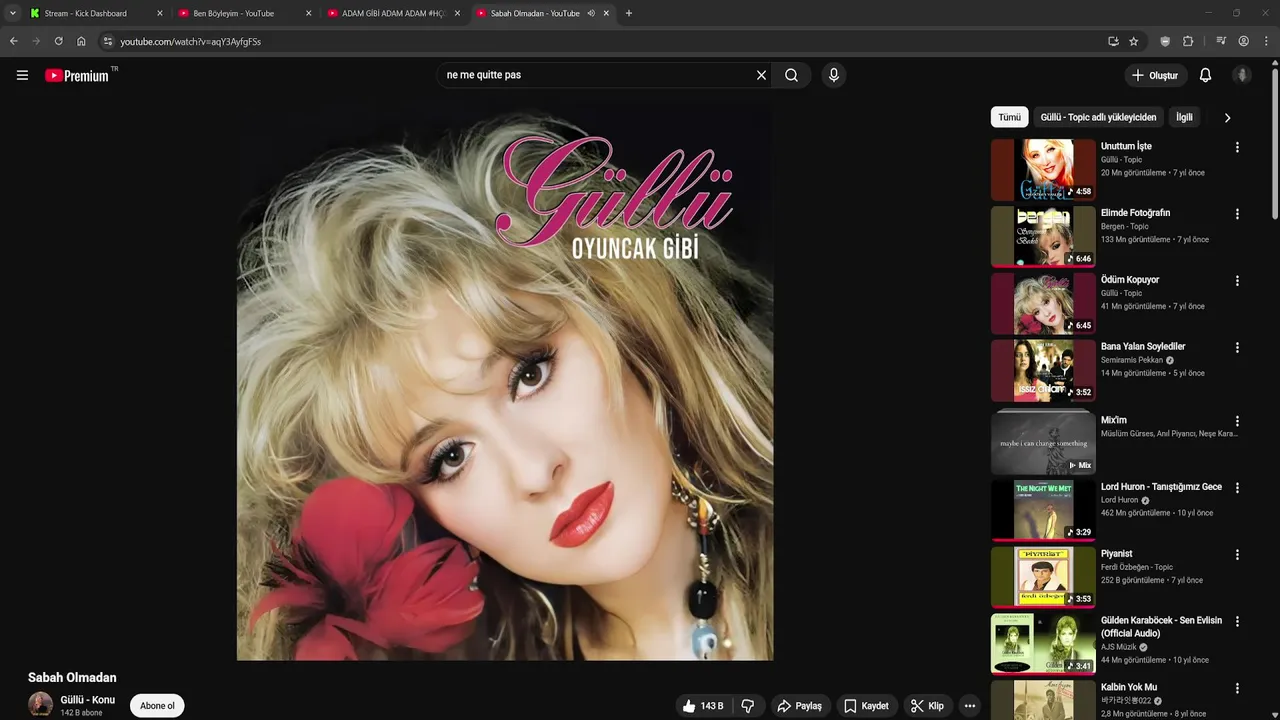Close the Sabah Olmadan tab
This screenshot has width=1280, height=720.
tap(606, 13)
